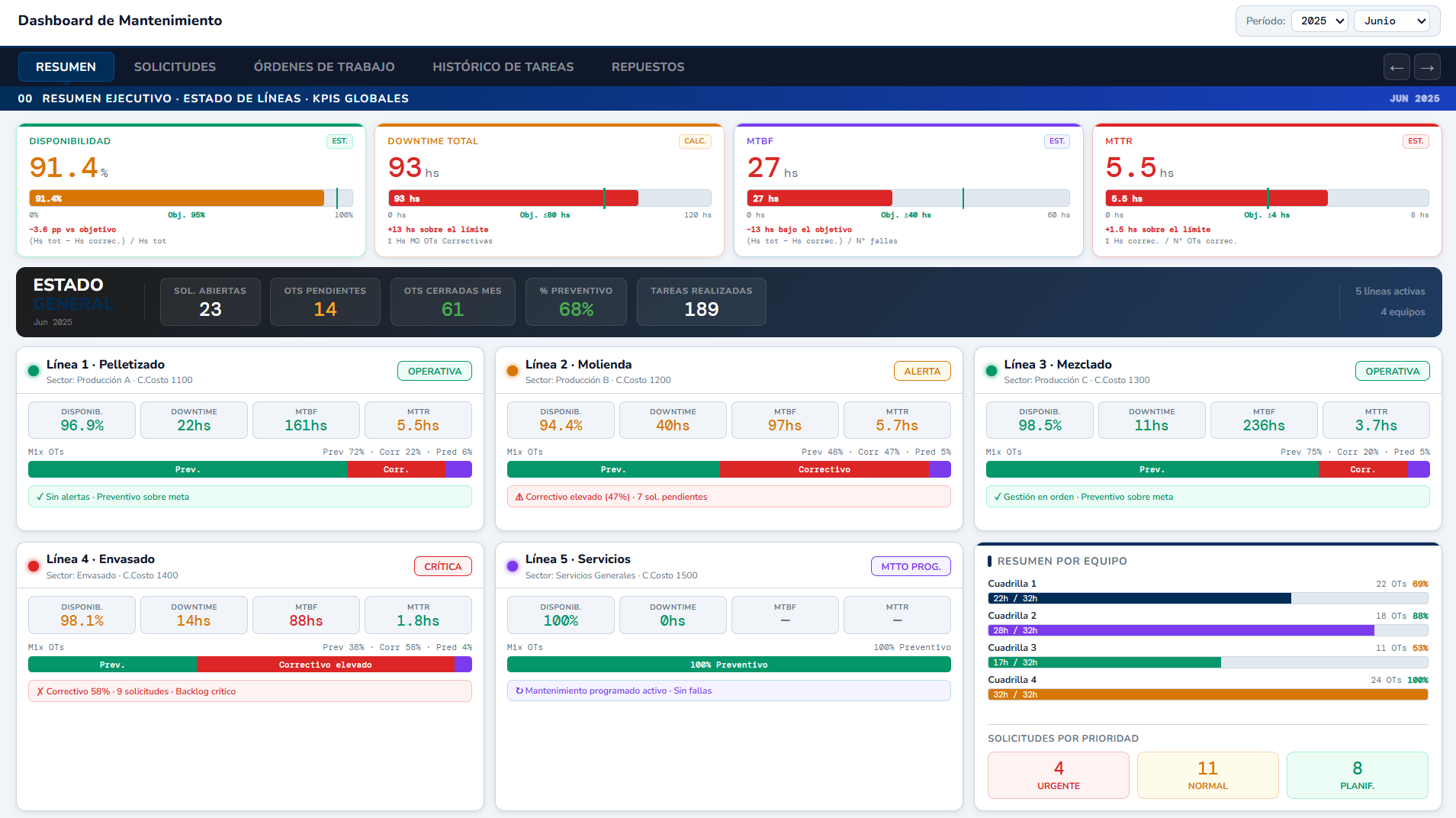Click the warning icon in the Correctivo elevado alert

tap(519, 497)
